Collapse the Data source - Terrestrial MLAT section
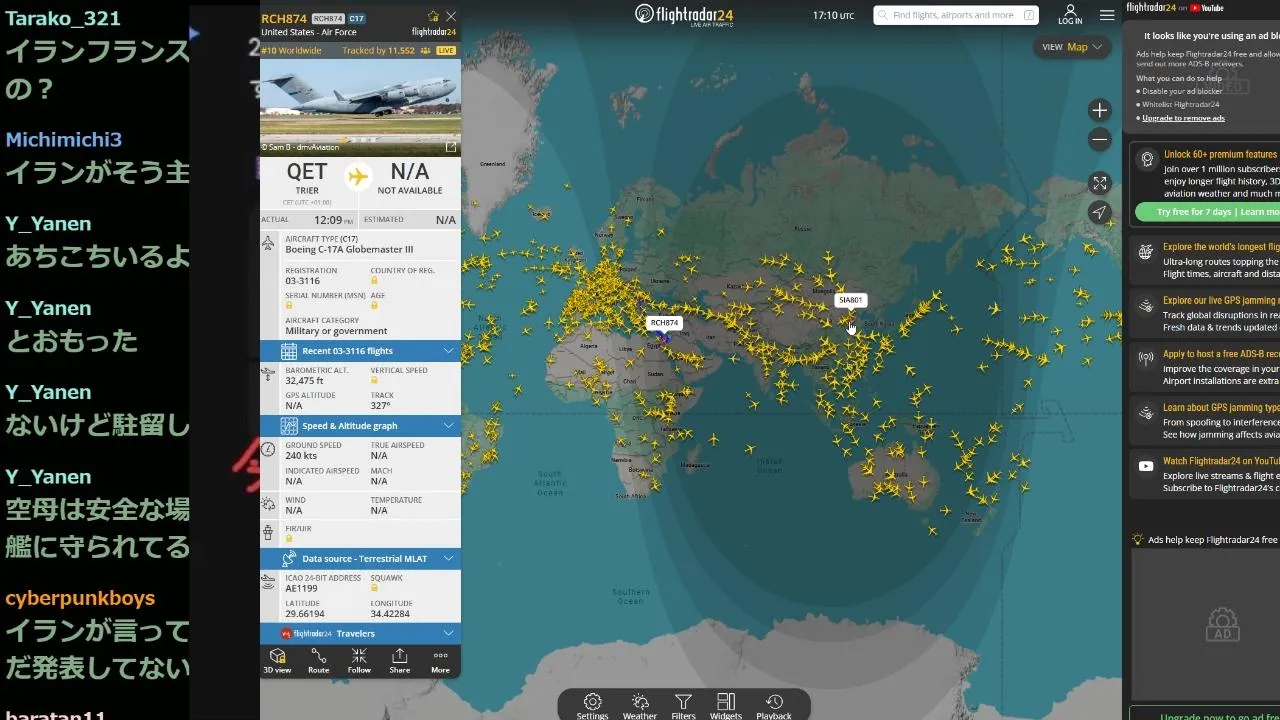Image resolution: width=1280 pixels, height=720 pixels. coord(360,559)
